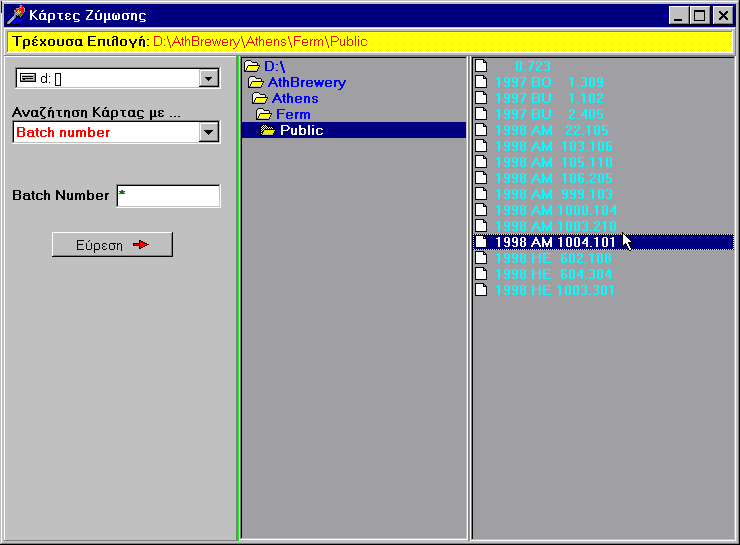
Task: Select the Athens folder label in tree
Action: click(x=295, y=99)
